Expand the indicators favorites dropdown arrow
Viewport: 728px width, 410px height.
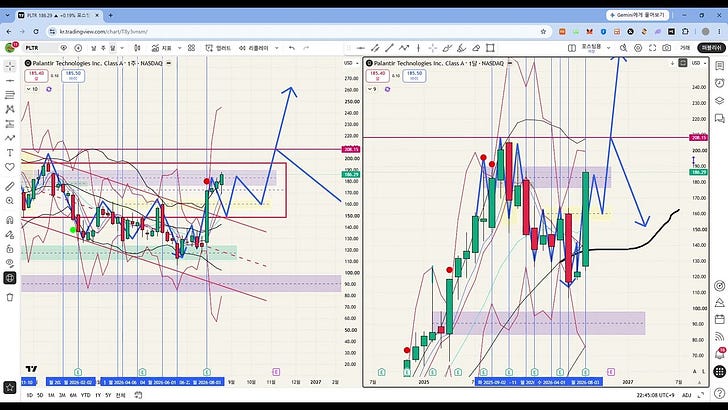(x=180, y=48)
